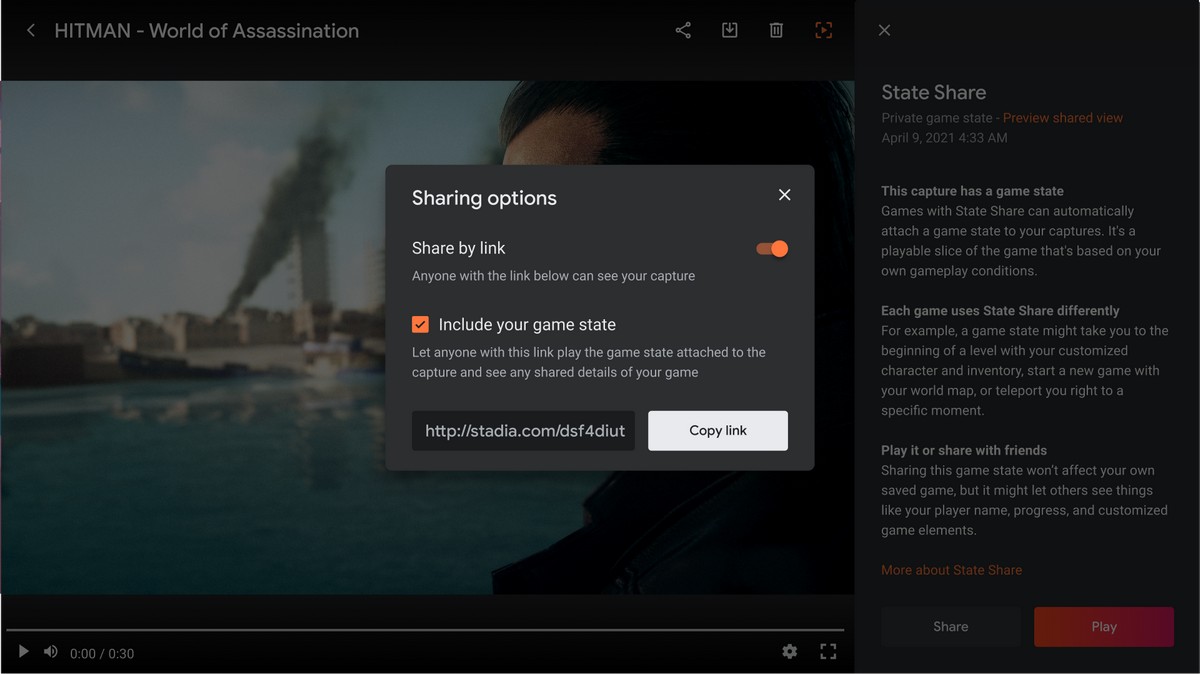The width and height of the screenshot is (1200, 674).
Task: Select the stadia.com link field
Action: click(523, 430)
